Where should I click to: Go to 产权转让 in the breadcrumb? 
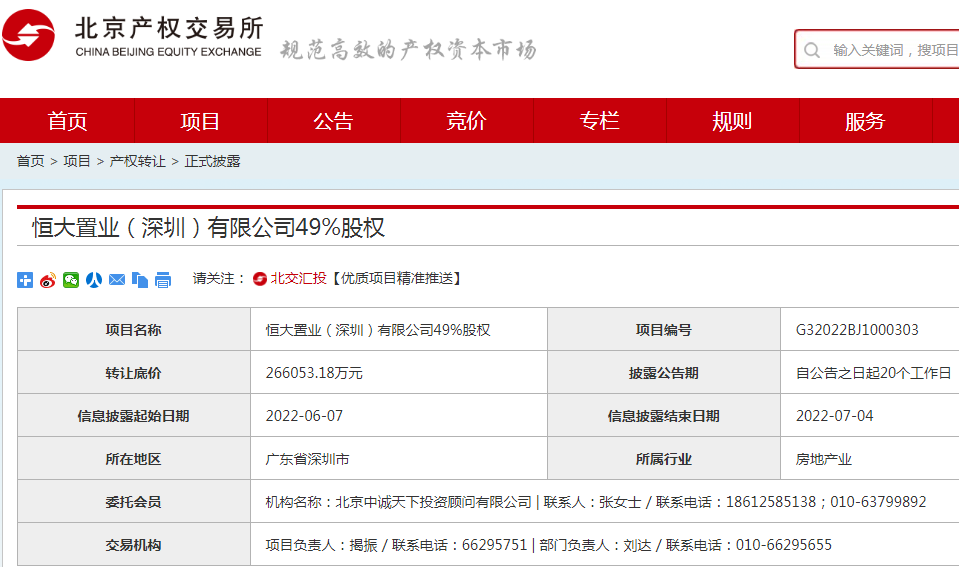tap(138, 161)
